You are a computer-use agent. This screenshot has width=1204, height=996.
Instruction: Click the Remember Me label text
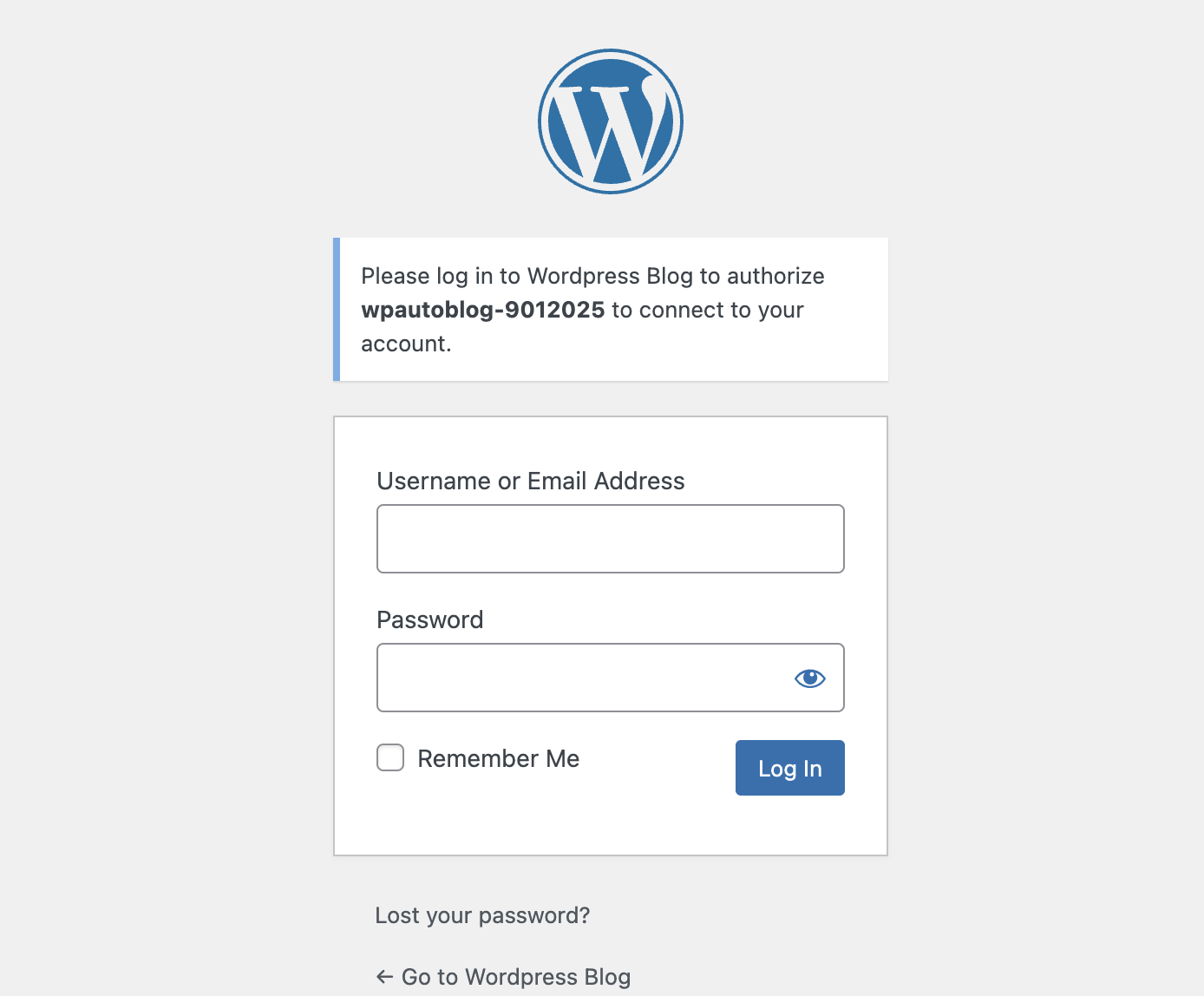point(498,758)
